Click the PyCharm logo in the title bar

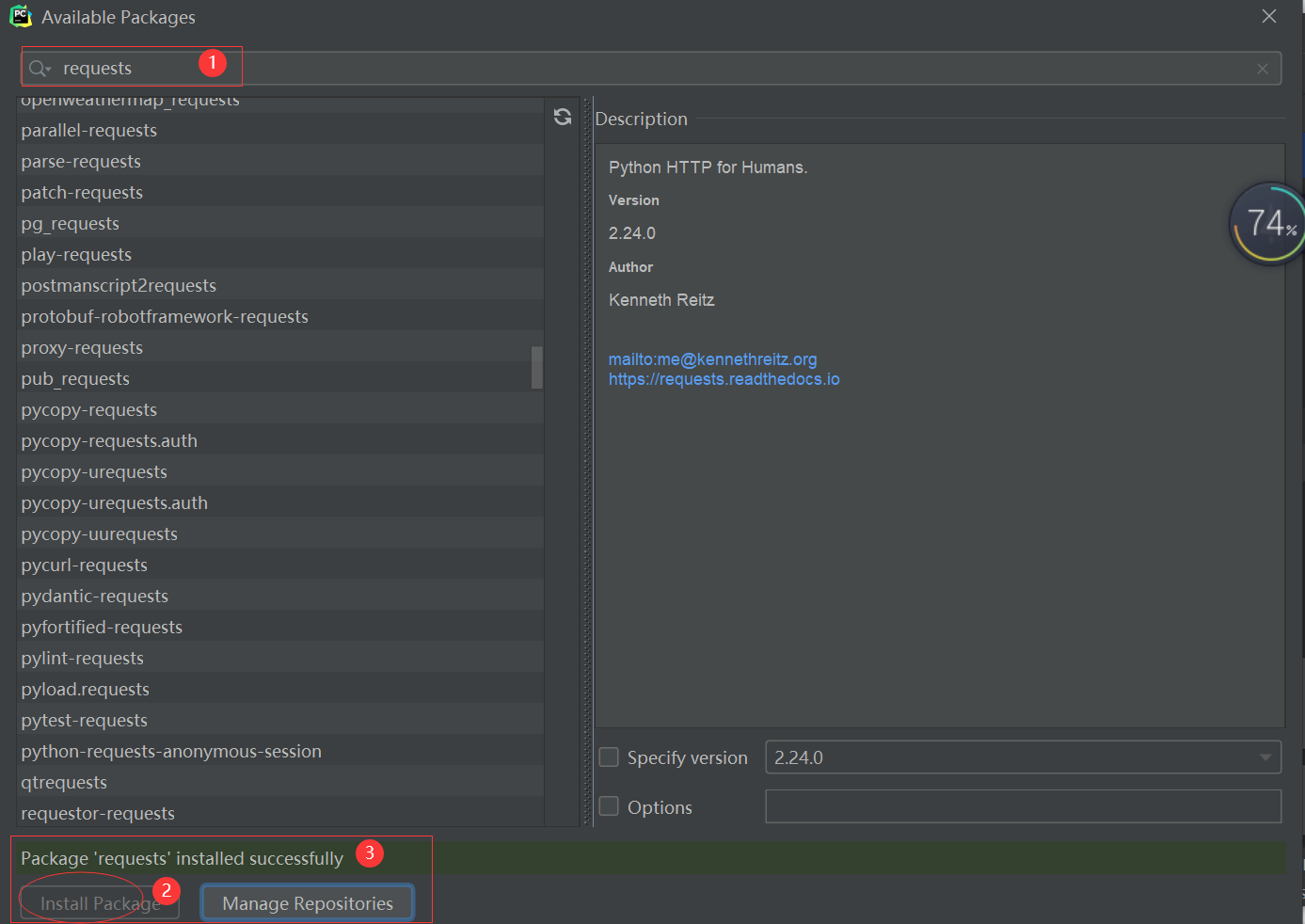point(20,15)
